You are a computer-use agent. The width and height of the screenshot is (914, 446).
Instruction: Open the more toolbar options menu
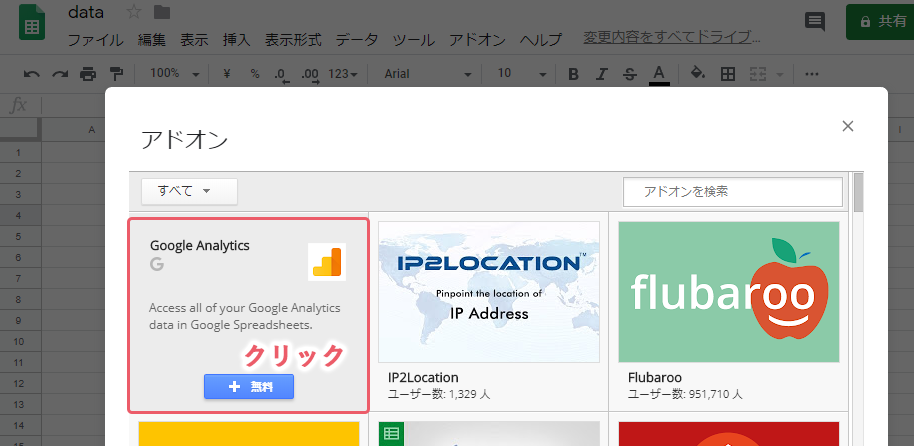click(812, 74)
